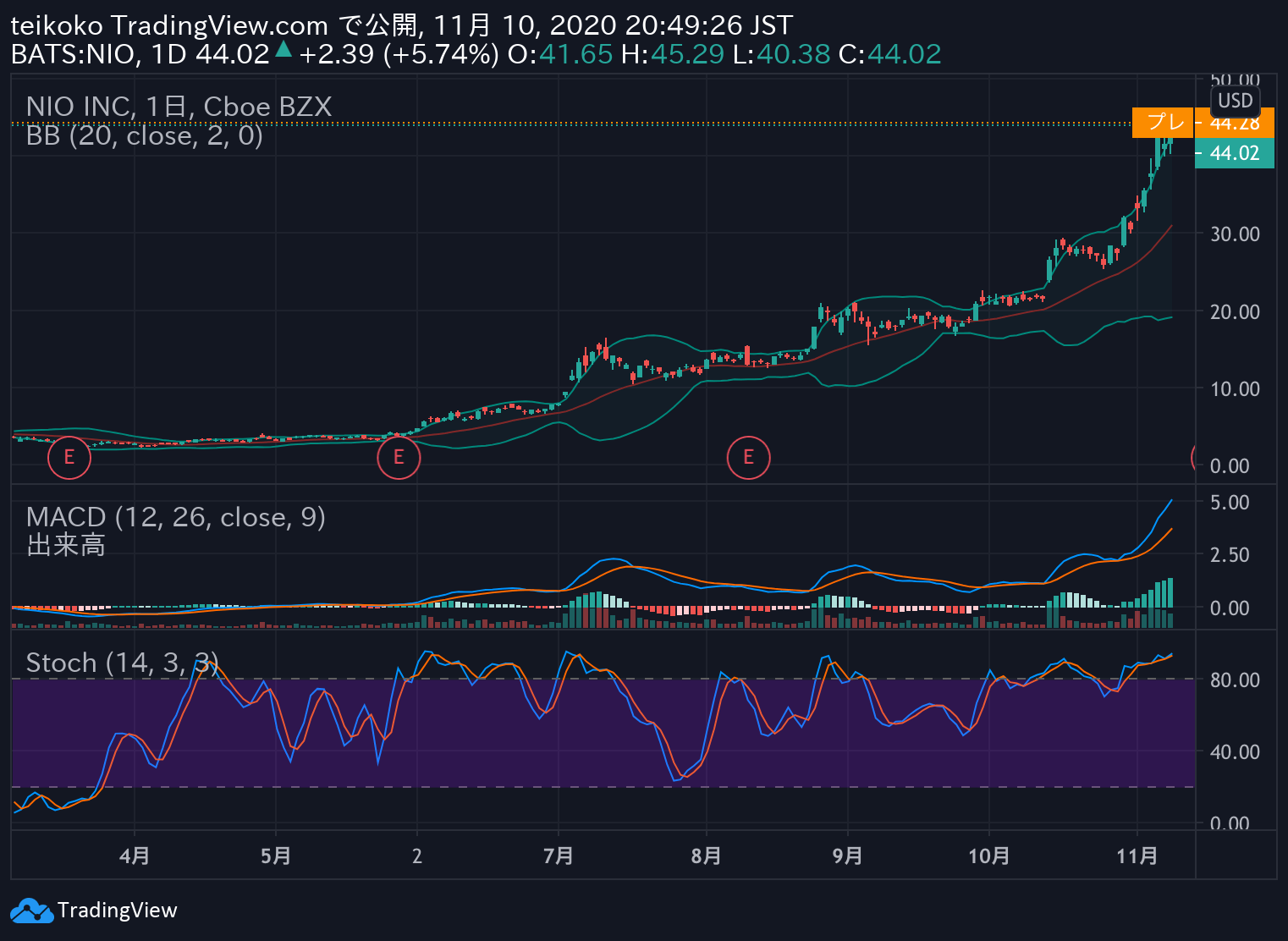Click the L:40.38 low value in header
This screenshot has width=1288, height=941.
781,54
